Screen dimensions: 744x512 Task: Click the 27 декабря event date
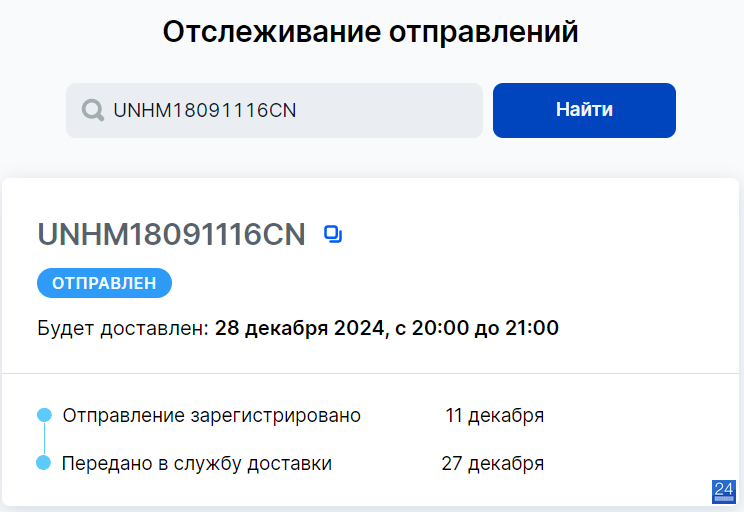click(x=493, y=464)
